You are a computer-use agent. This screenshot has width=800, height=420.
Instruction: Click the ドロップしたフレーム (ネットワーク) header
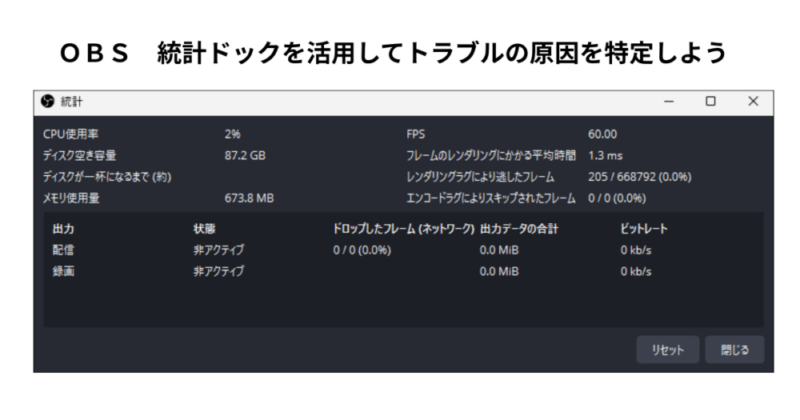click(x=404, y=229)
